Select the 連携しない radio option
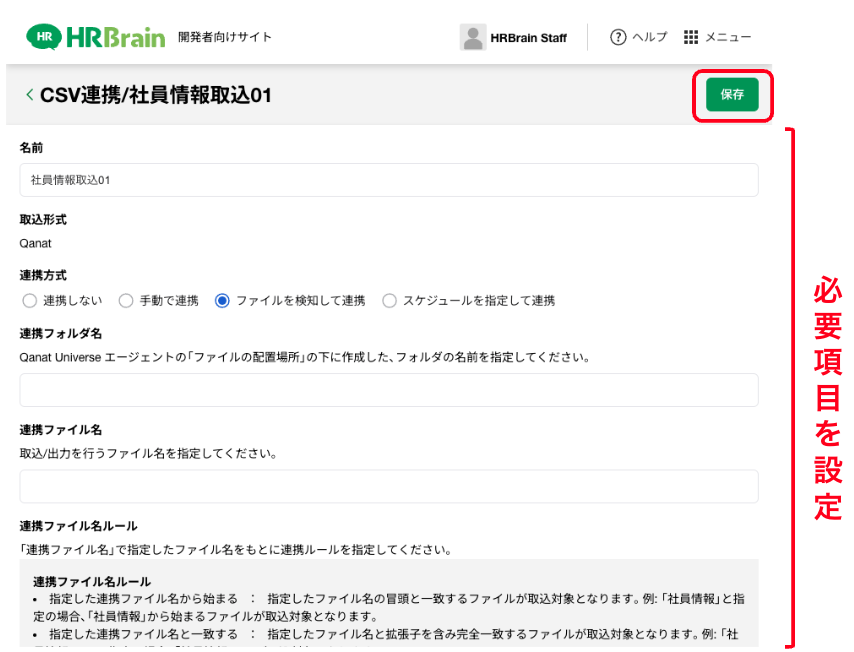Image resolution: width=854 pixels, height=652 pixels. (x=29, y=300)
